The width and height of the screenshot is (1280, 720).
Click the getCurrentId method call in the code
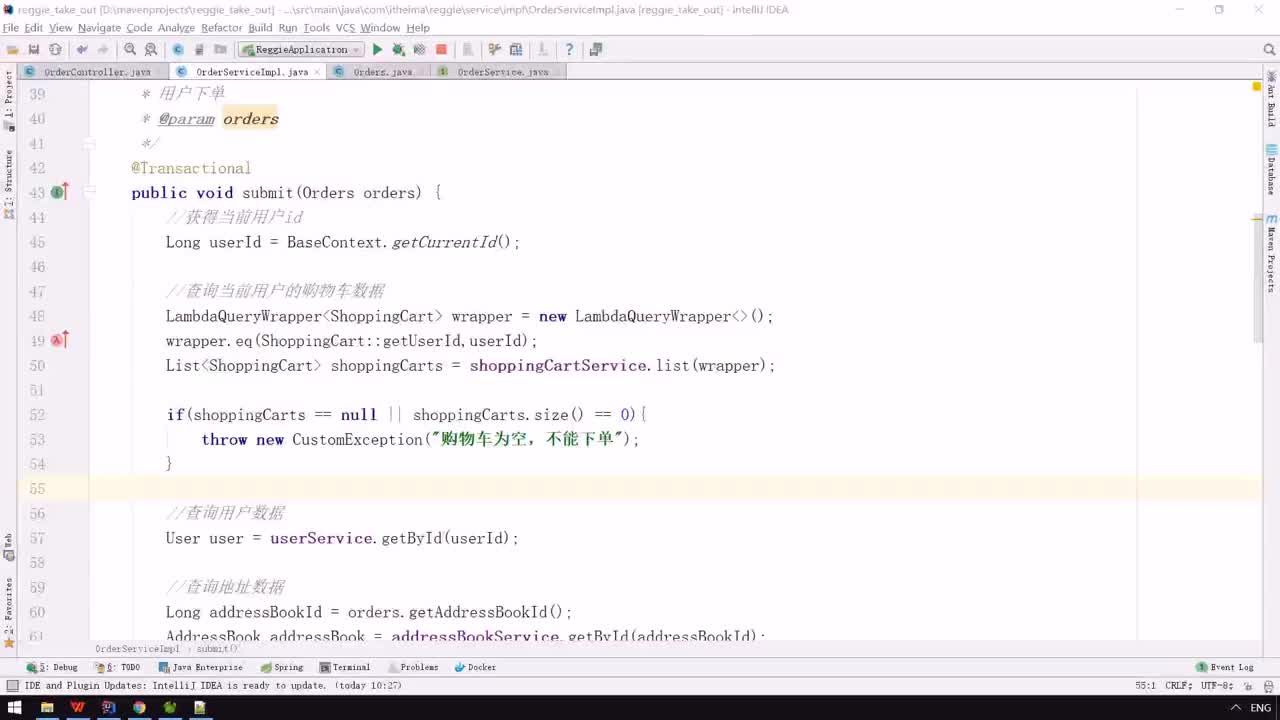tap(444, 242)
